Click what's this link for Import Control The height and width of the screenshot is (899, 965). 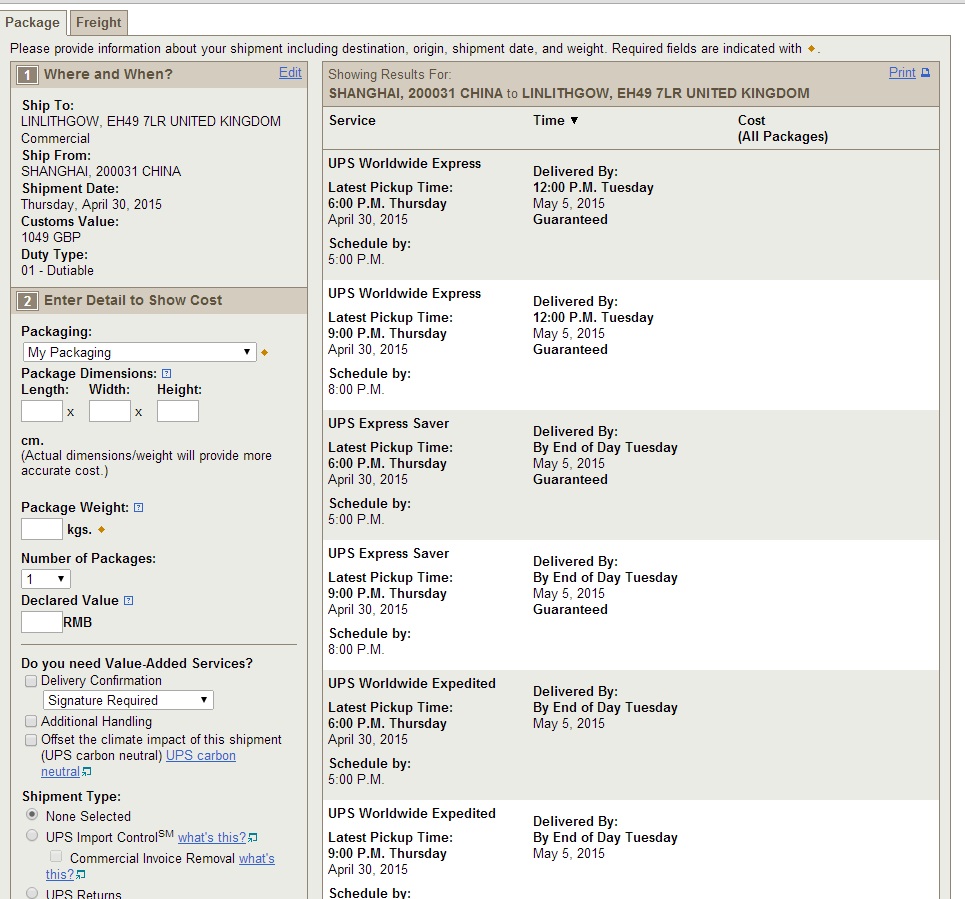click(212, 837)
